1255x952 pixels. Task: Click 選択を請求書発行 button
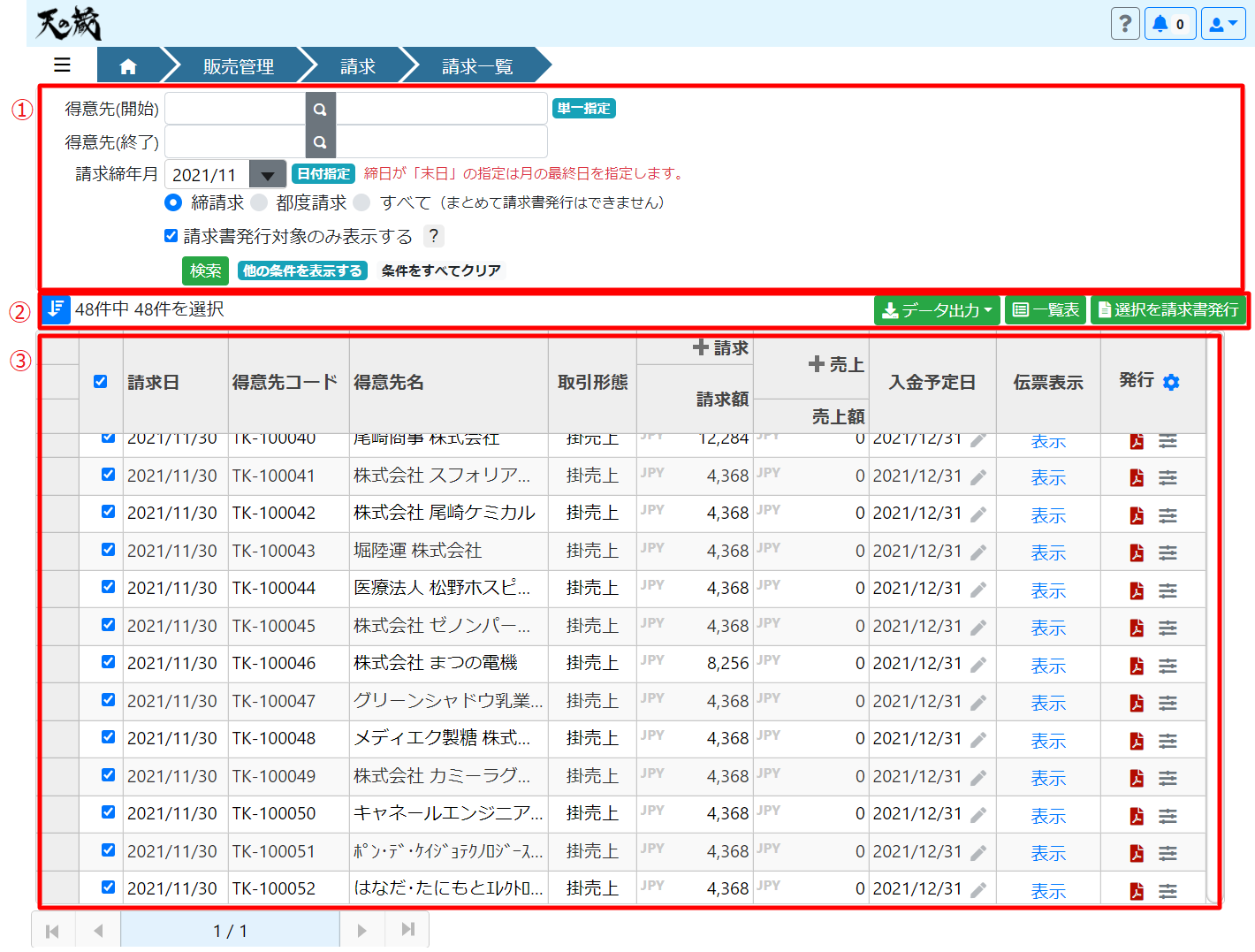1168,310
